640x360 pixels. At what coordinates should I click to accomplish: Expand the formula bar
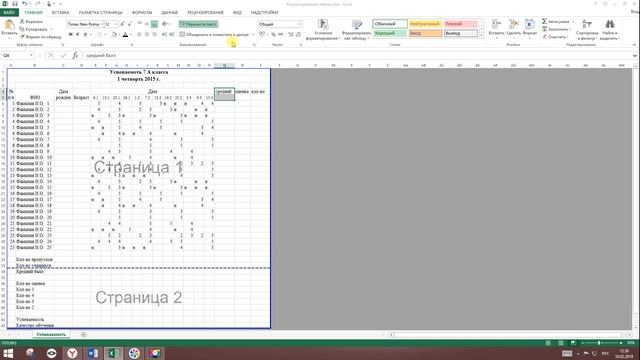click(635, 55)
